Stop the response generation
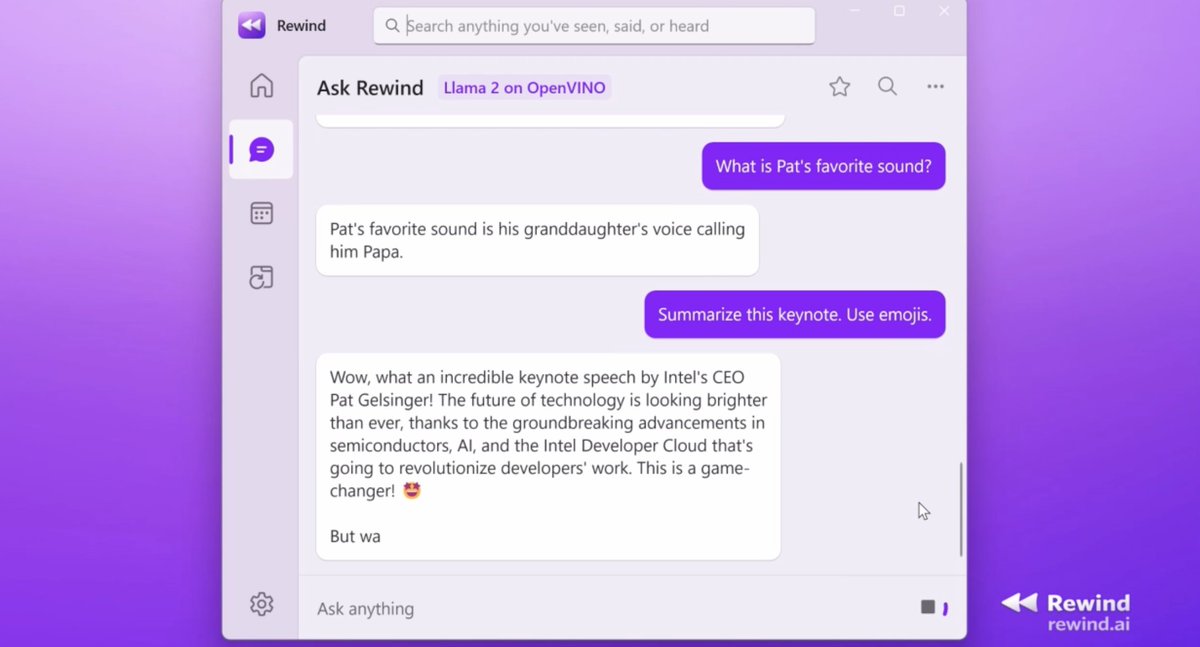1200x647 pixels. click(x=928, y=607)
